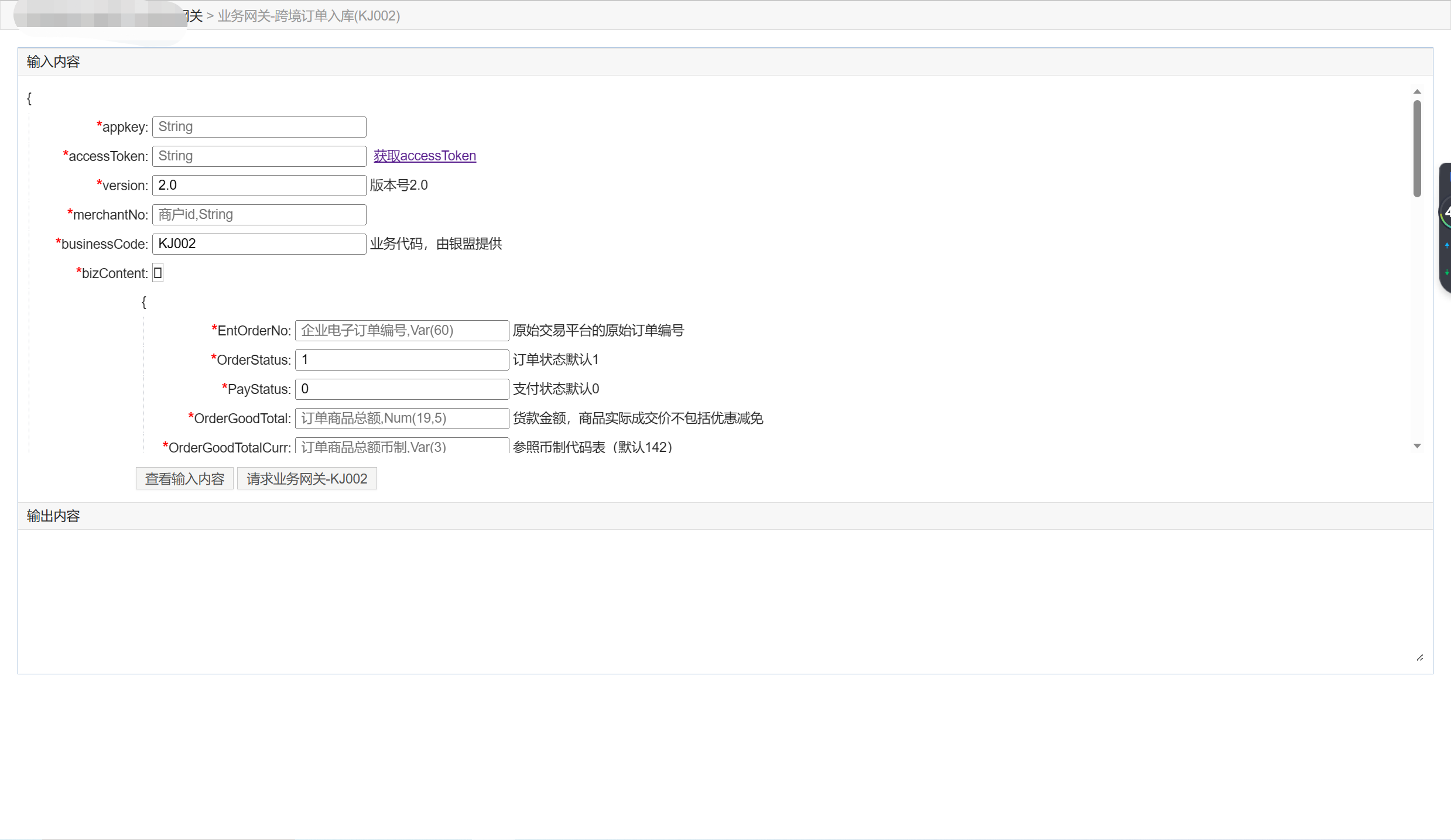Click the 支付状态默认0 hint

click(556, 389)
